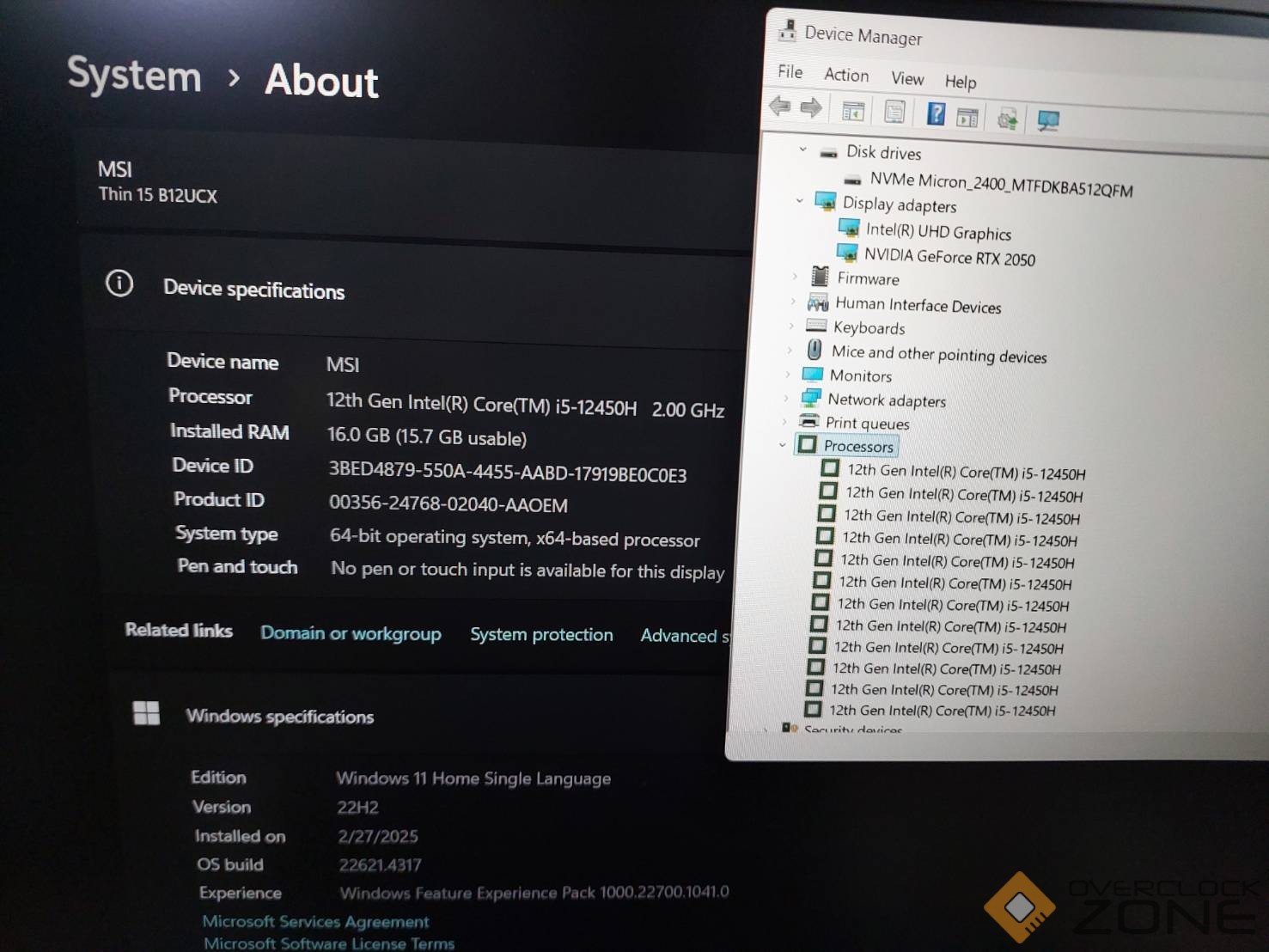Screen dimensions: 1269x952
Task: Click the Edition value Windows 11 Home Single Language
Action: pyautogui.click(x=473, y=778)
